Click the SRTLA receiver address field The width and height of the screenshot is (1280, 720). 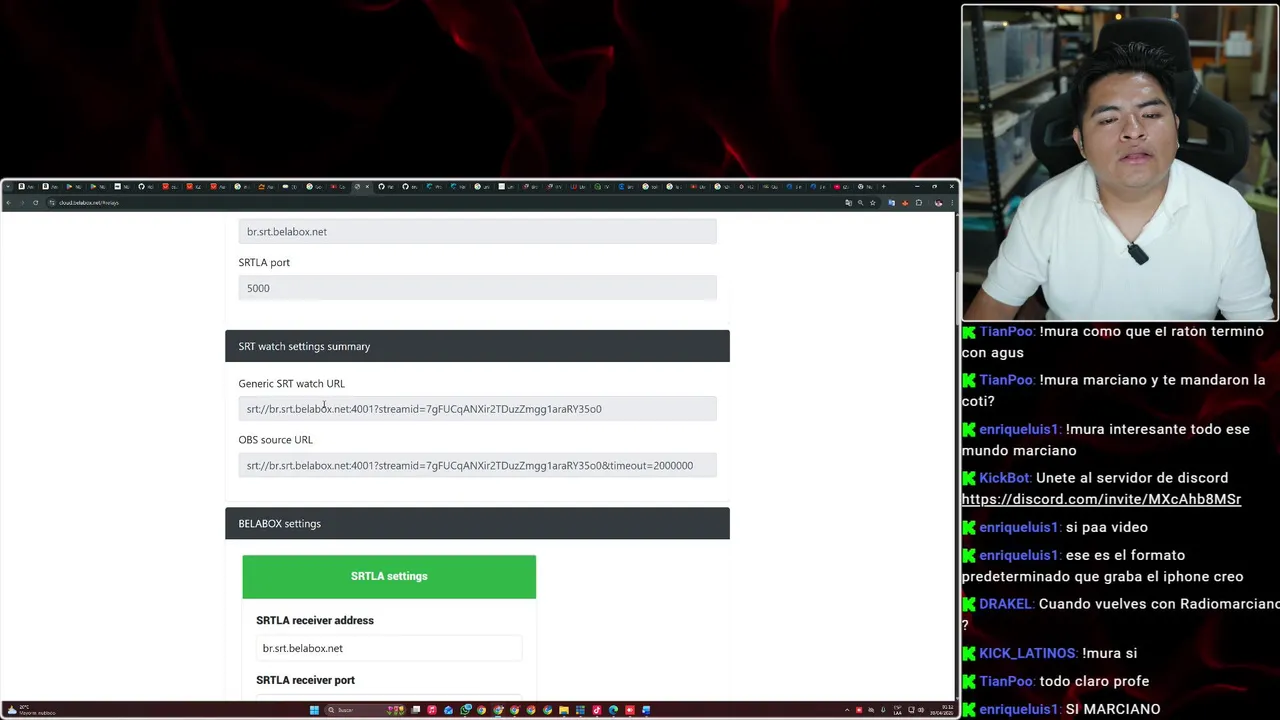pos(389,648)
